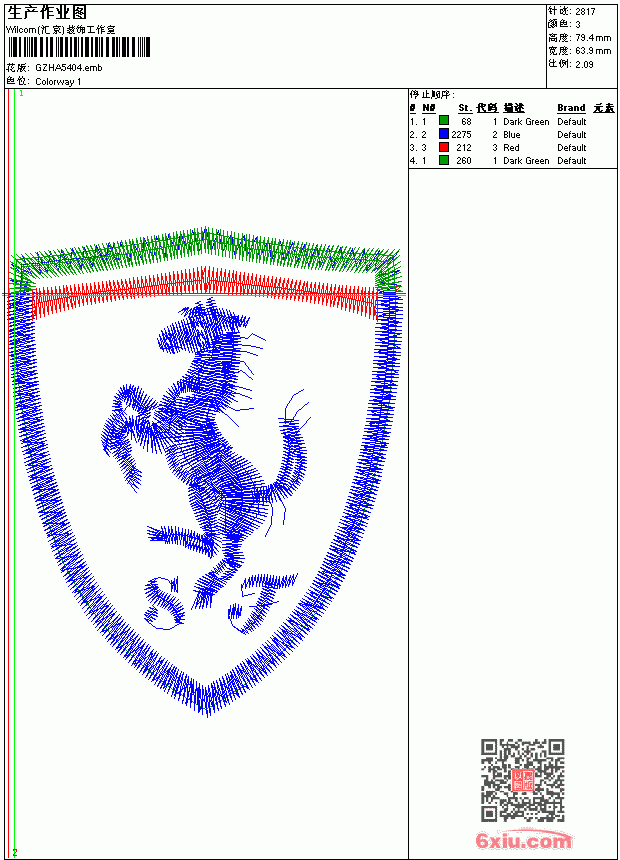620x860 pixels.
Task: Click the blue color swatch for Blue thread
Action: pyautogui.click(x=444, y=134)
